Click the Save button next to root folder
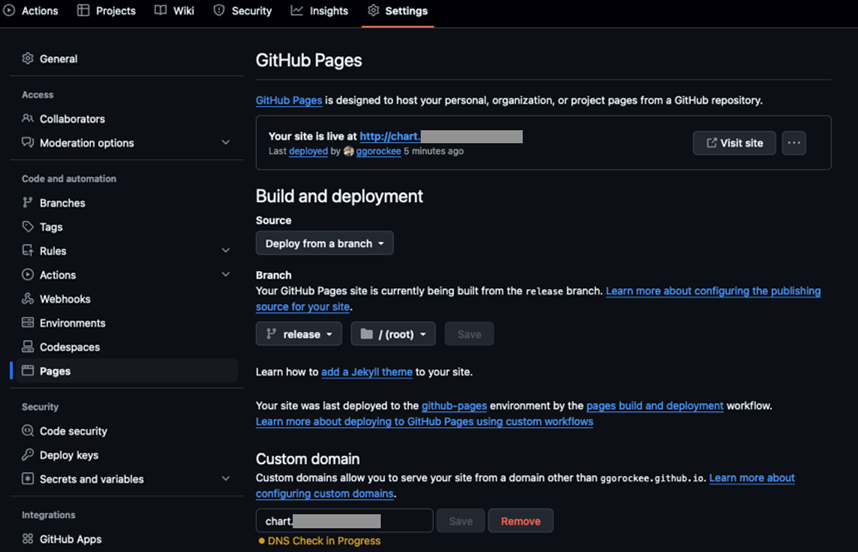The height and width of the screenshot is (552, 858). (x=469, y=334)
